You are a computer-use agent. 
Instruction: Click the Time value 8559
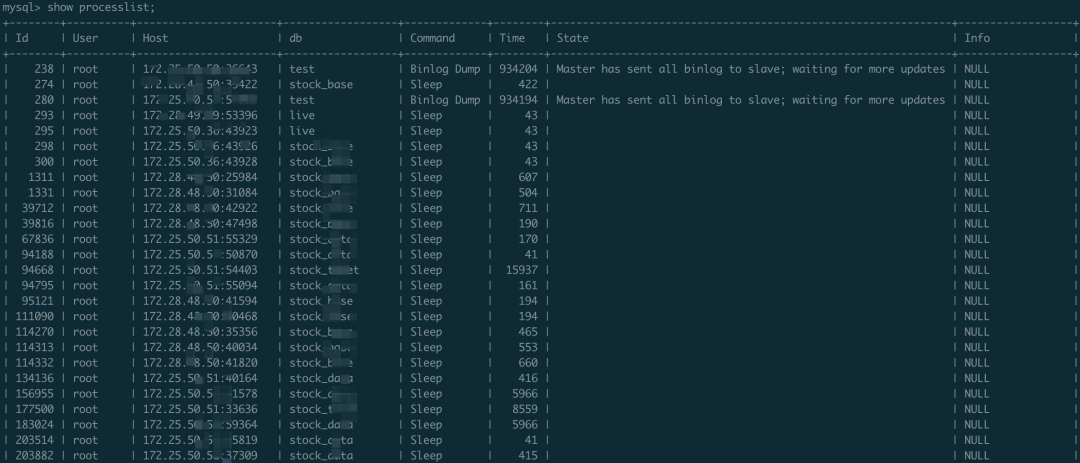tap(524, 409)
